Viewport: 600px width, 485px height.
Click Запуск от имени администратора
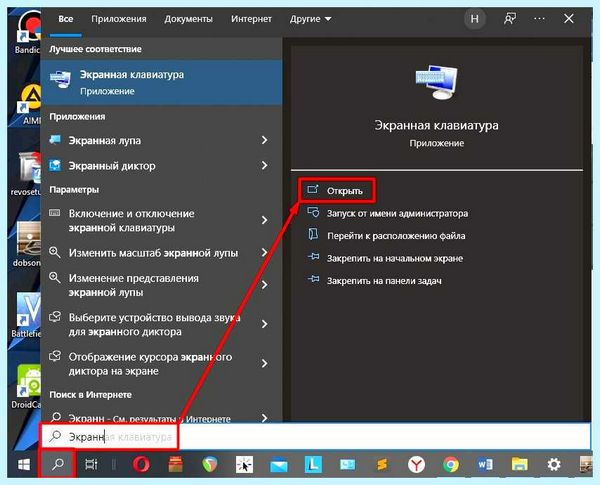(x=388, y=213)
